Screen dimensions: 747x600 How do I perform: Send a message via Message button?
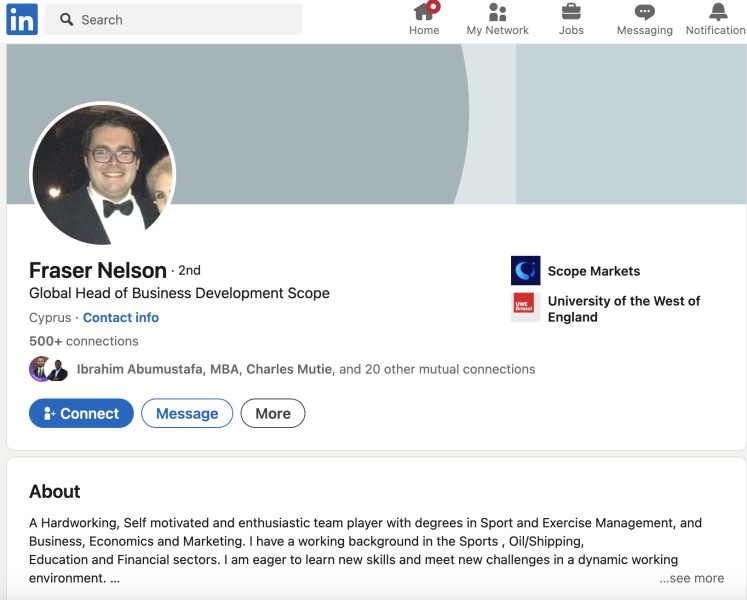[187, 413]
